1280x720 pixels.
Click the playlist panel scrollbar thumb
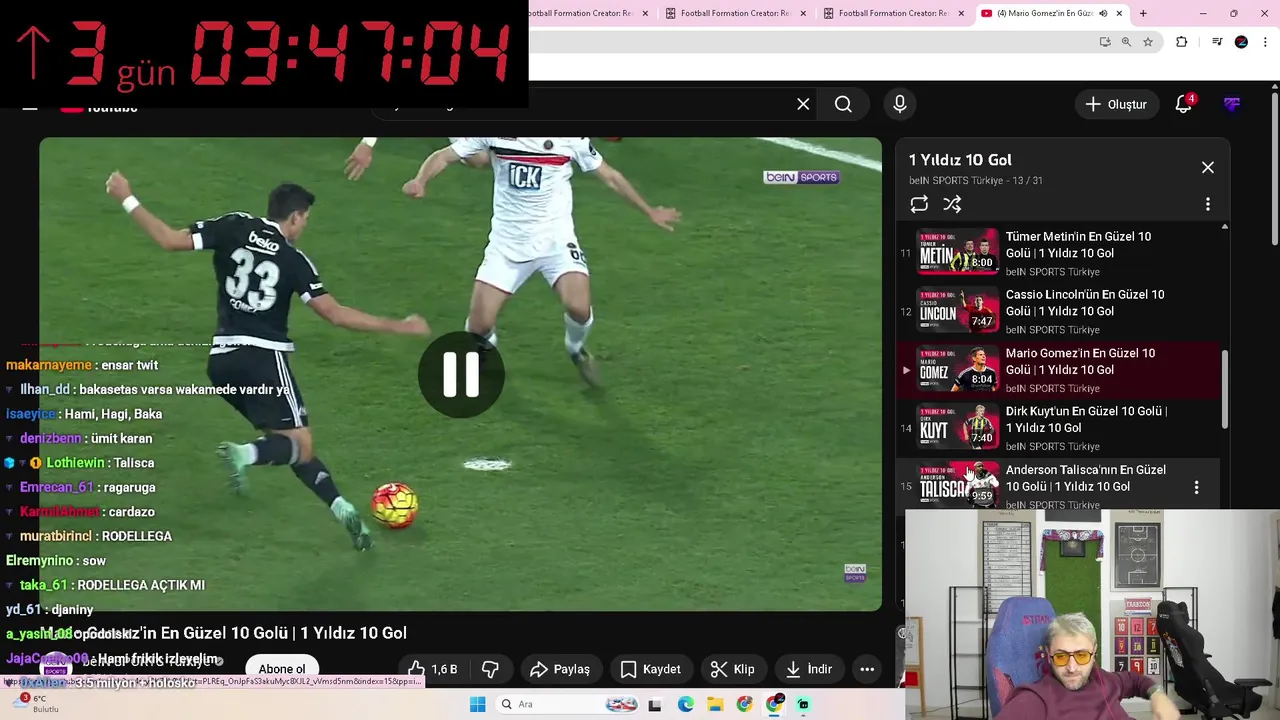[1224, 389]
